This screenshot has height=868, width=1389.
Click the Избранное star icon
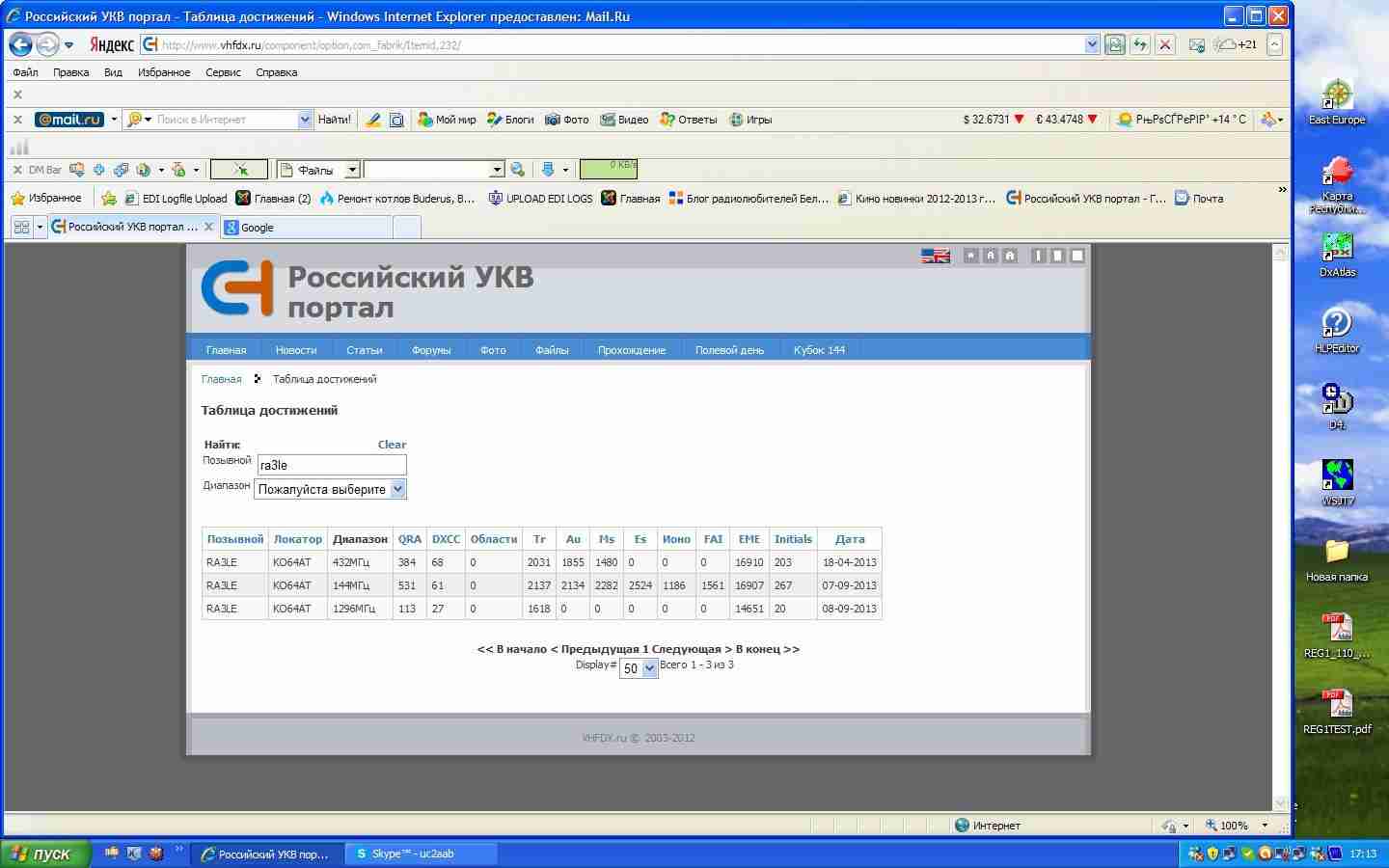(17, 198)
